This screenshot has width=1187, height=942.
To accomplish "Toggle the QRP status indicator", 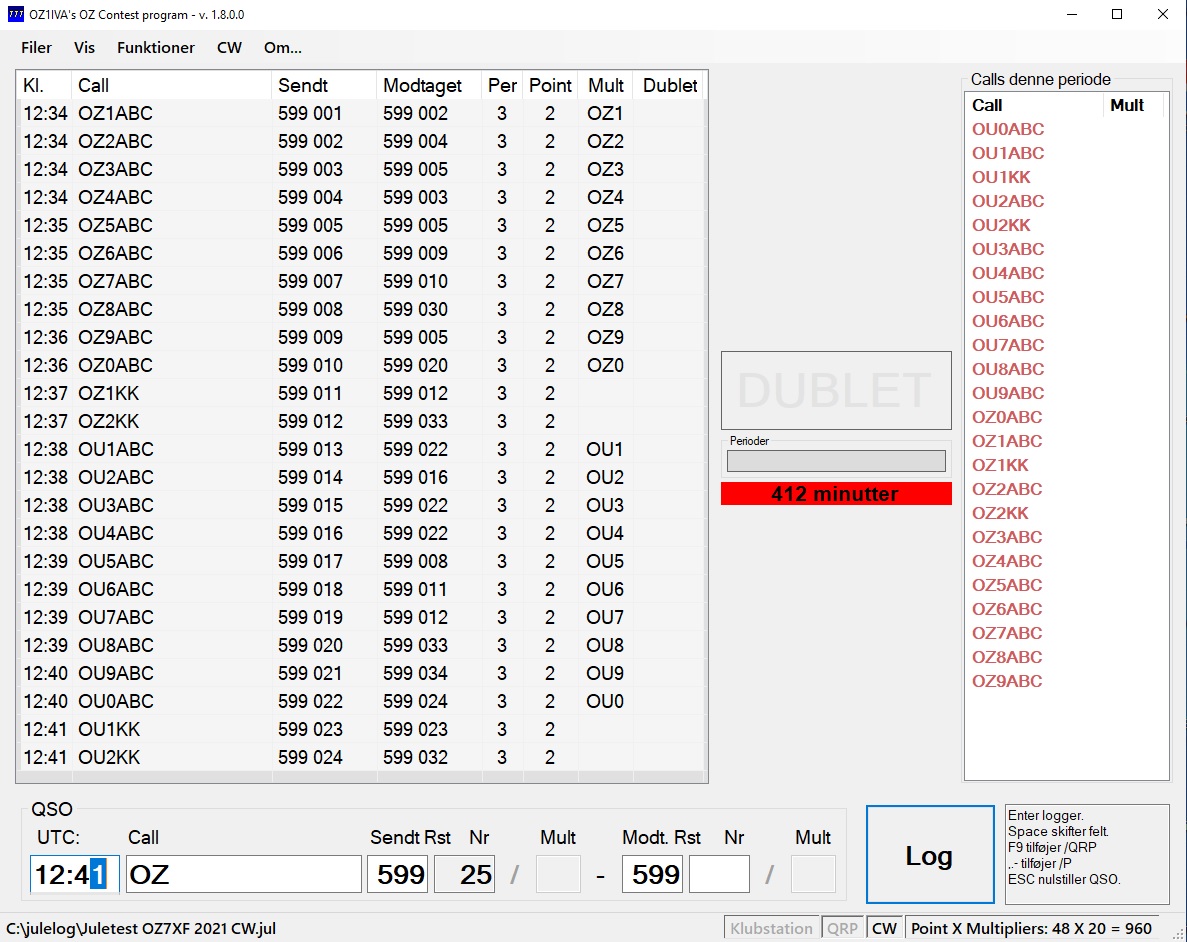I will coord(842,928).
